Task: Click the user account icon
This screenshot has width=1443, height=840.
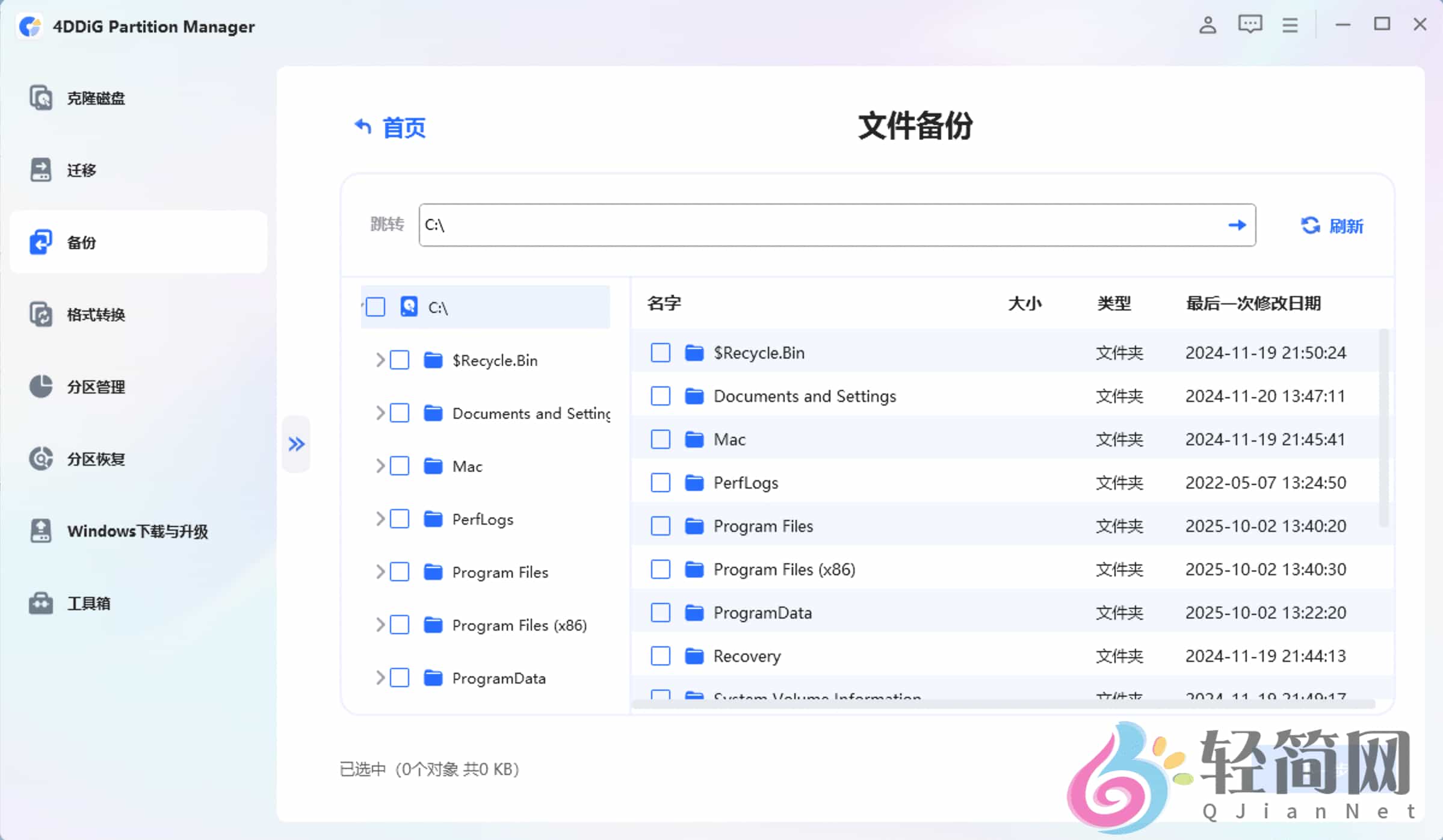Action: 1207,25
